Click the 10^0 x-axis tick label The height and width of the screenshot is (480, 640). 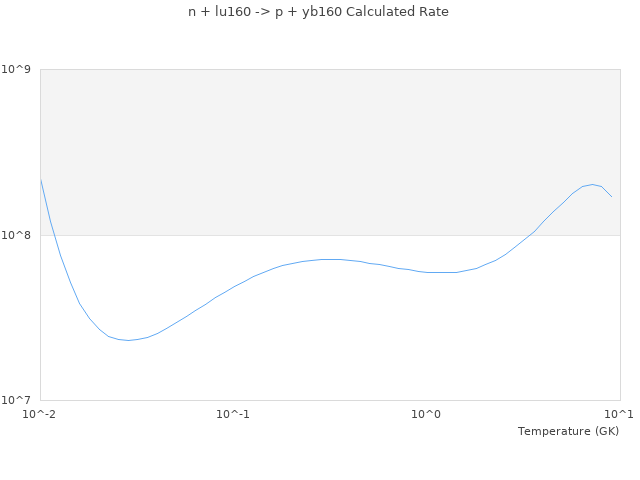click(426, 414)
